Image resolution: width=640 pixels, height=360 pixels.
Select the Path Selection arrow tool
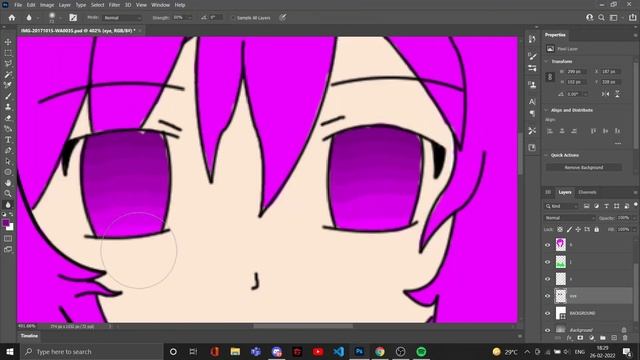[x=8, y=161]
